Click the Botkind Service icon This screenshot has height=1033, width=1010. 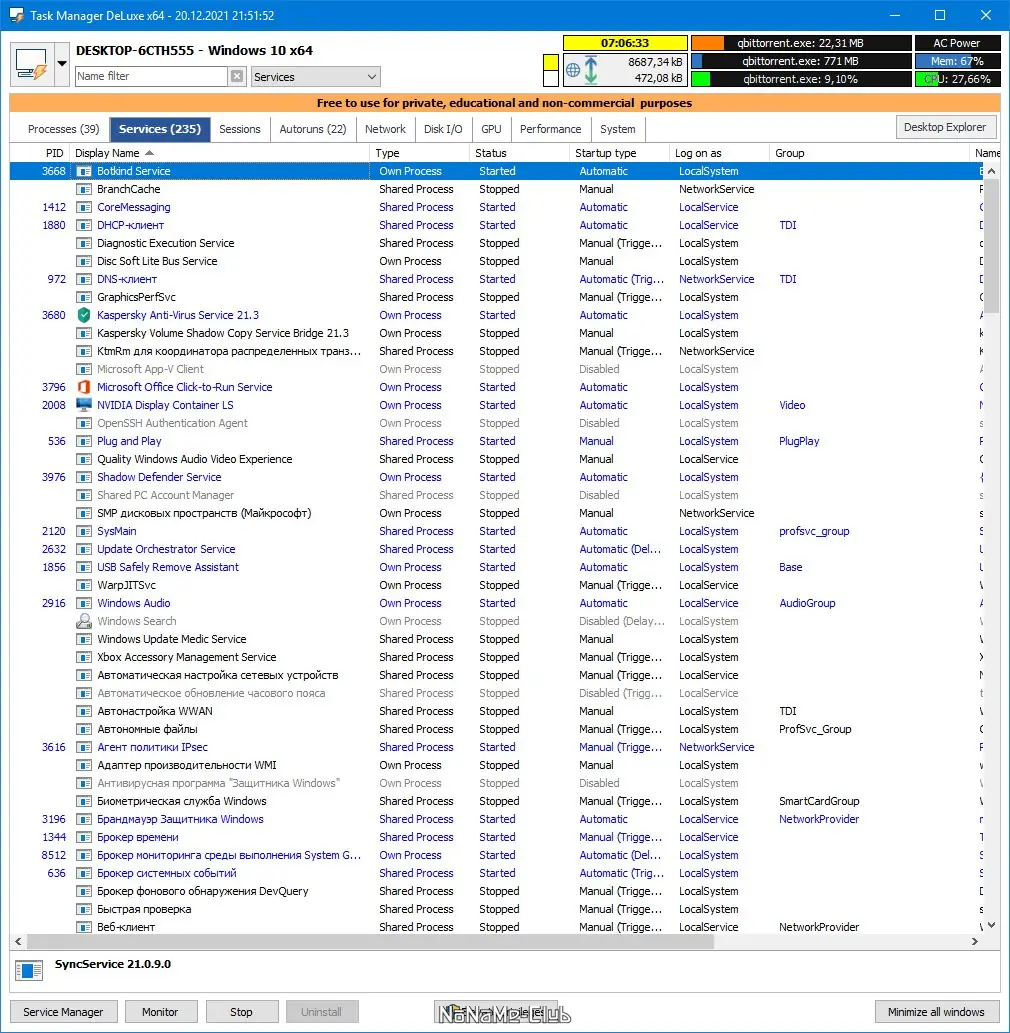tap(84, 171)
